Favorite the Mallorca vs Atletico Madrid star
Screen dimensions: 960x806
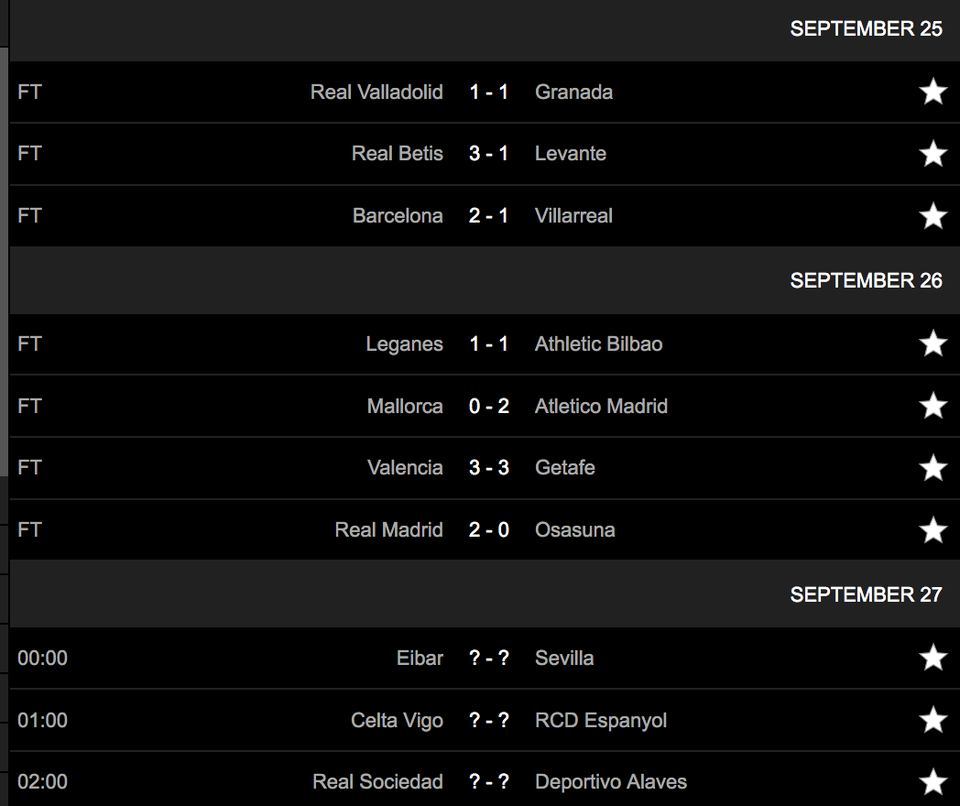pyautogui.click(x=932, y=406)
